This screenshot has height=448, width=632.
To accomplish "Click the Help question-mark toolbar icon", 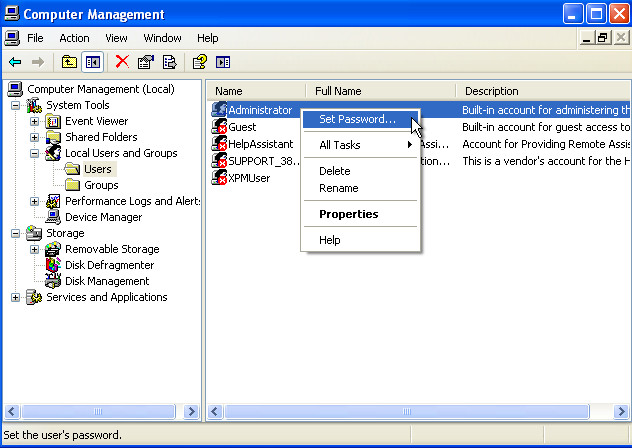I will pyautogui.click(x=200, y=62).
